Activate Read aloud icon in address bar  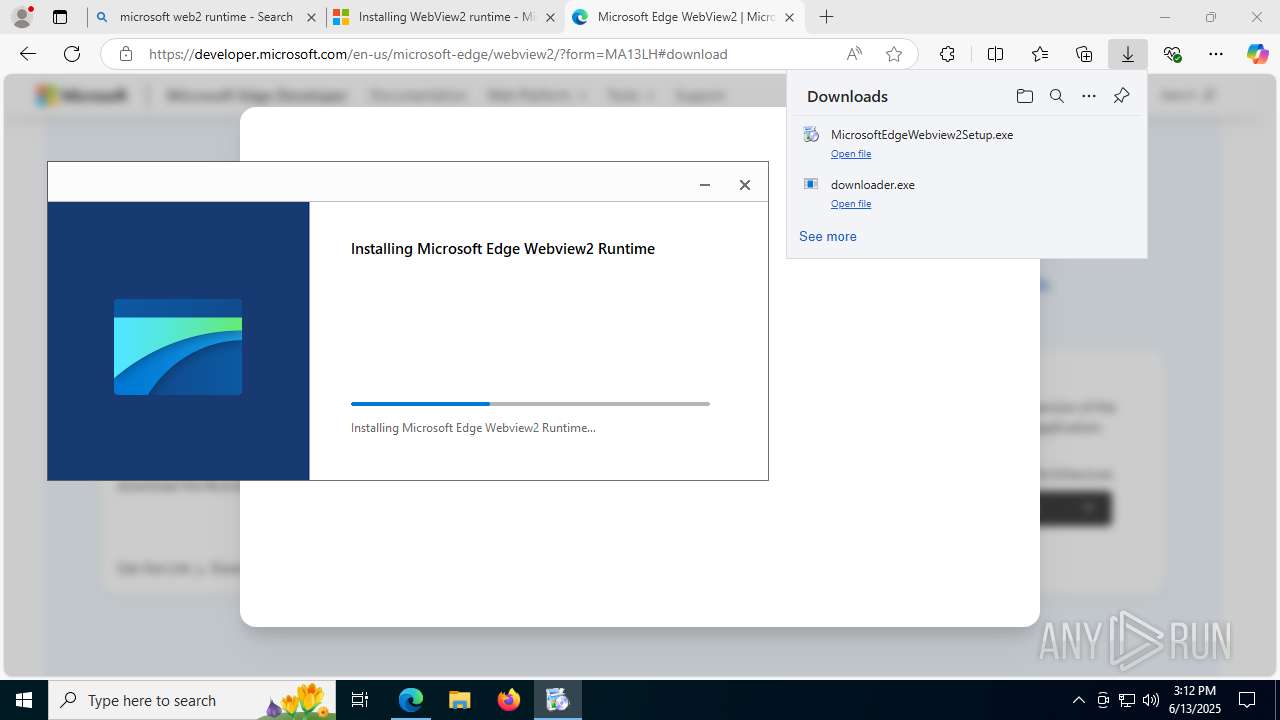point(854,54)
